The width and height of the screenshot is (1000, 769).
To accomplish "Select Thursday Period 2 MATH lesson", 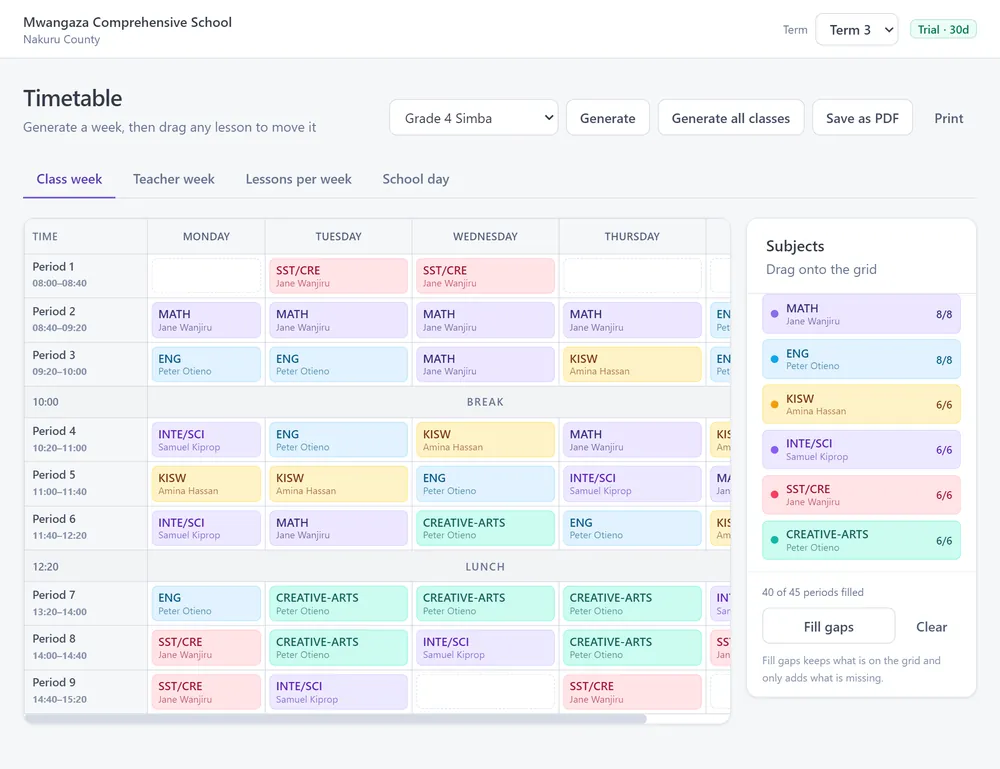I will (x=632, y=320).
